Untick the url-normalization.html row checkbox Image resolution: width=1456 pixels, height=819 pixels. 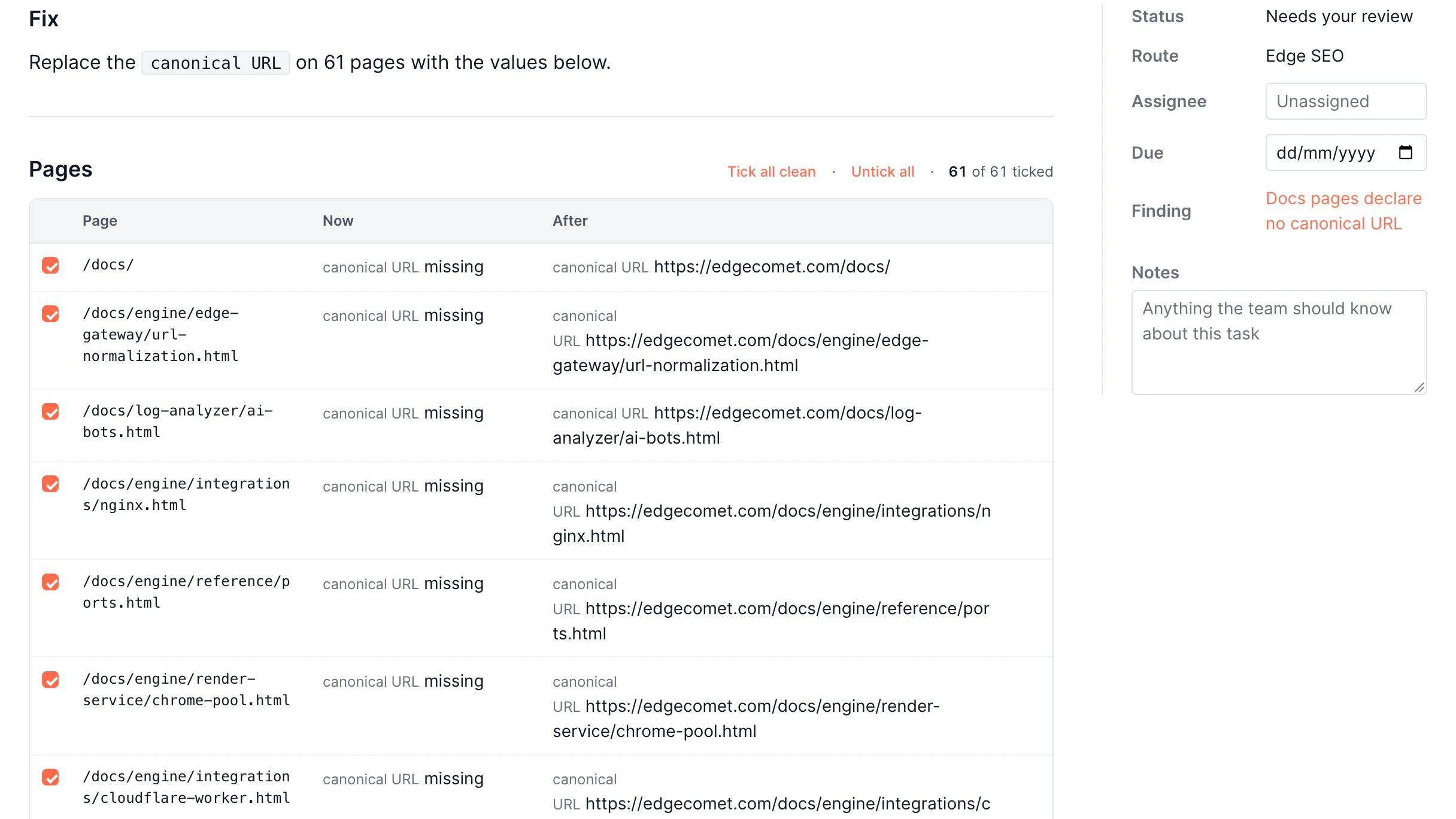tap(51, 314)
